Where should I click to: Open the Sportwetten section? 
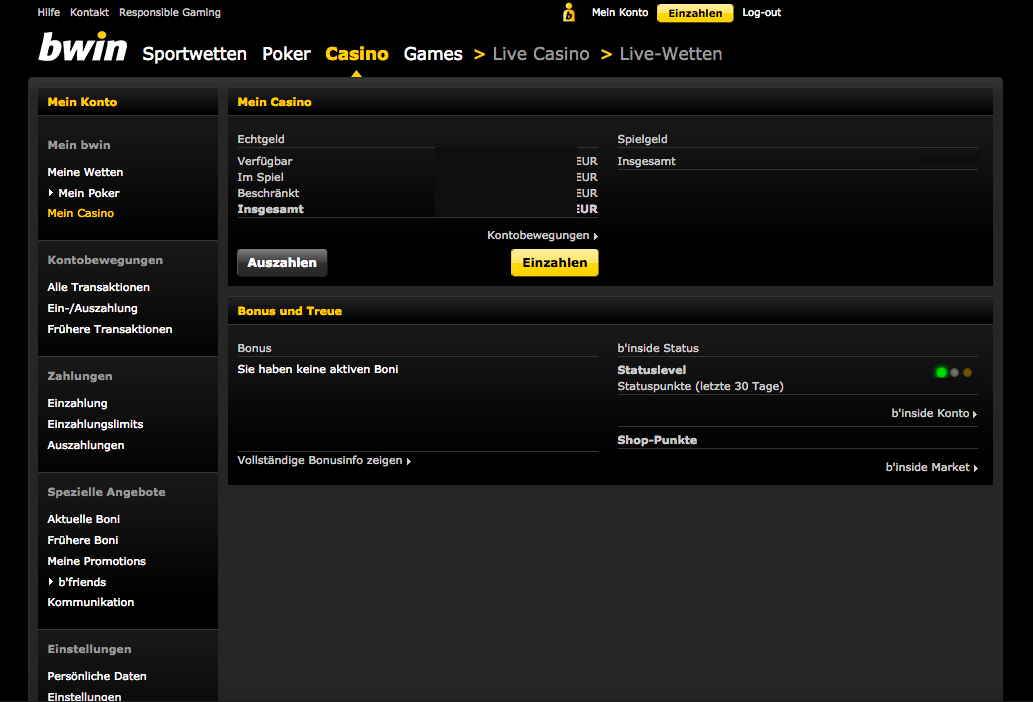pyautogui.click(x=194, y=54)
